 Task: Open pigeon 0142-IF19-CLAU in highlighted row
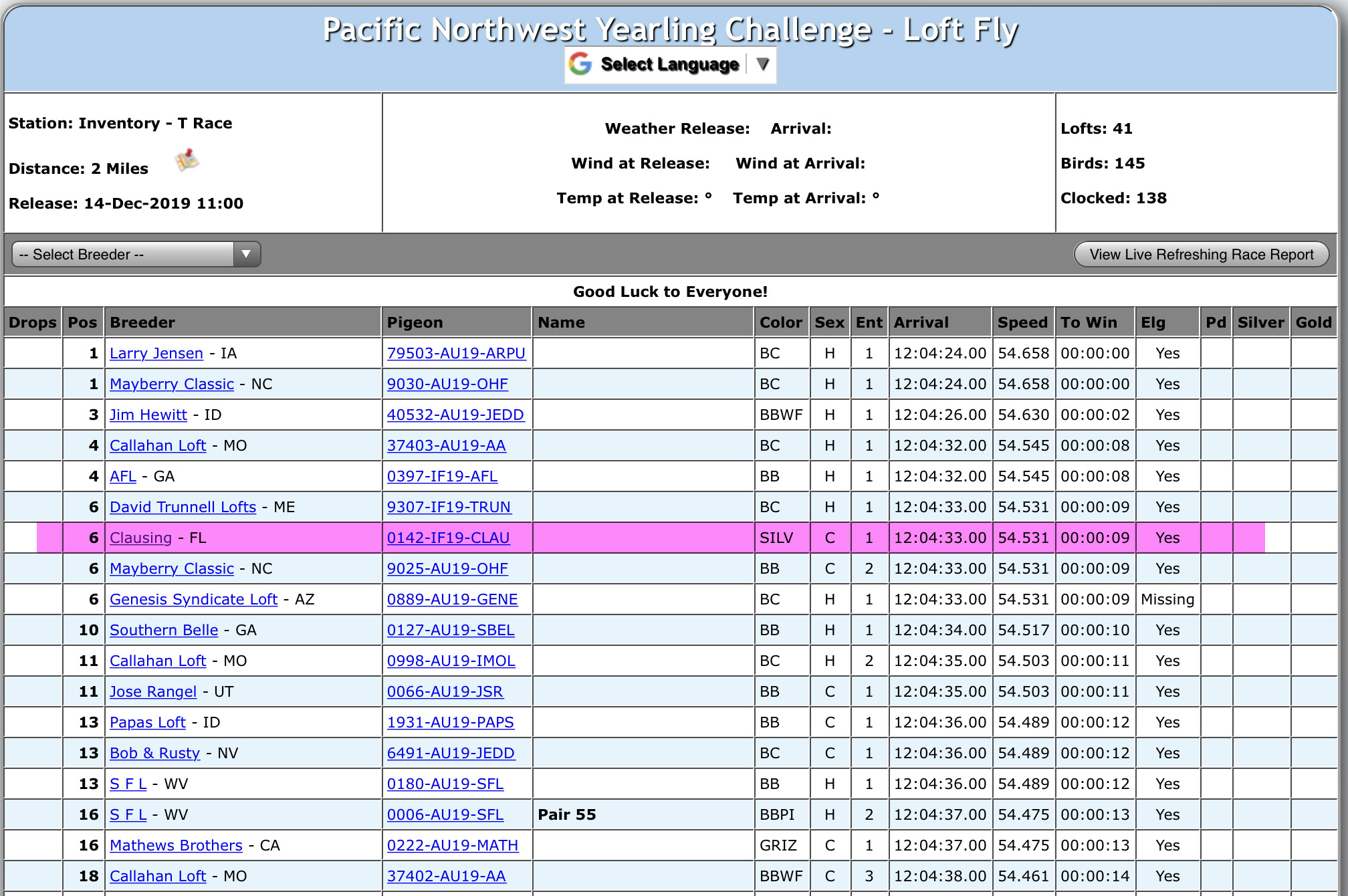[448, 538]
